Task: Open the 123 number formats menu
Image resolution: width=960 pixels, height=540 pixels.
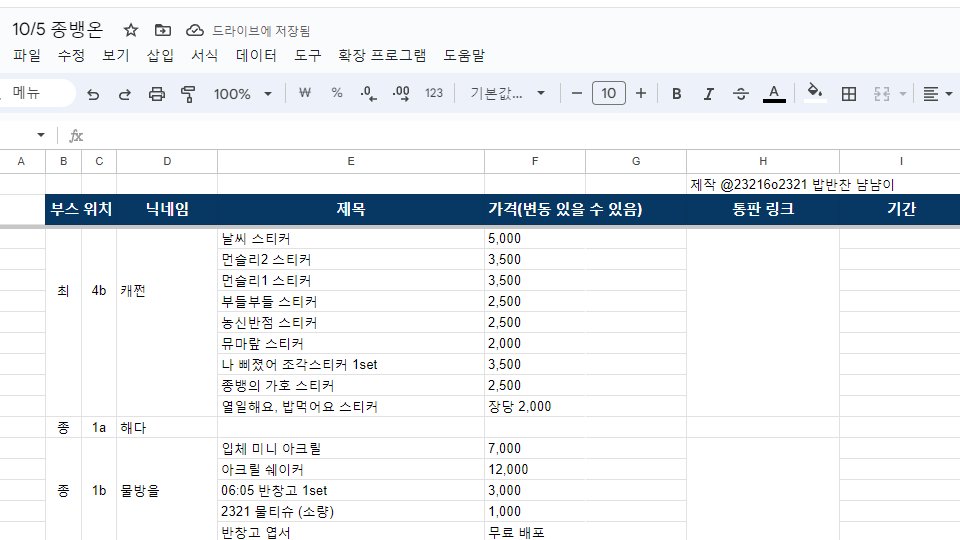Action: click(x=433, y=93)
